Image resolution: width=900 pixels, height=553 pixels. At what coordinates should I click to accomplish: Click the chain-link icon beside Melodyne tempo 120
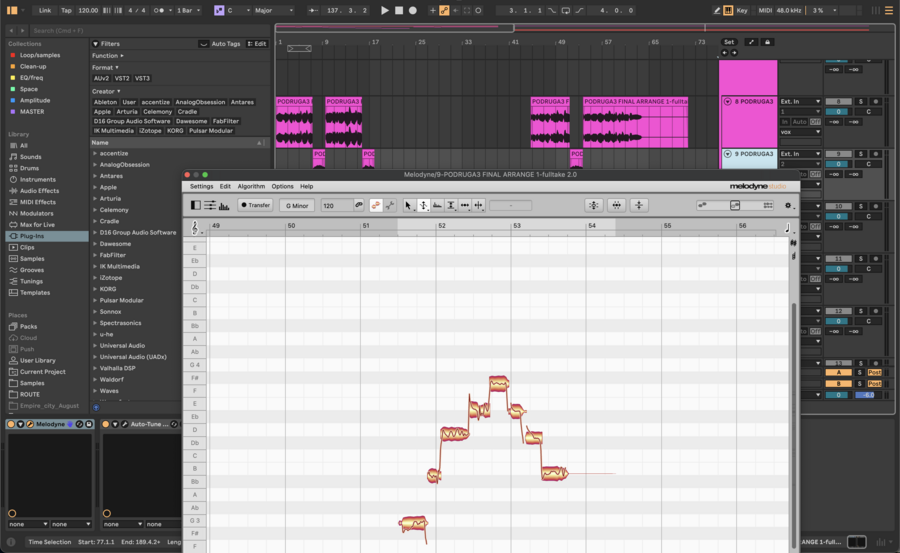[x=359, y=205]
